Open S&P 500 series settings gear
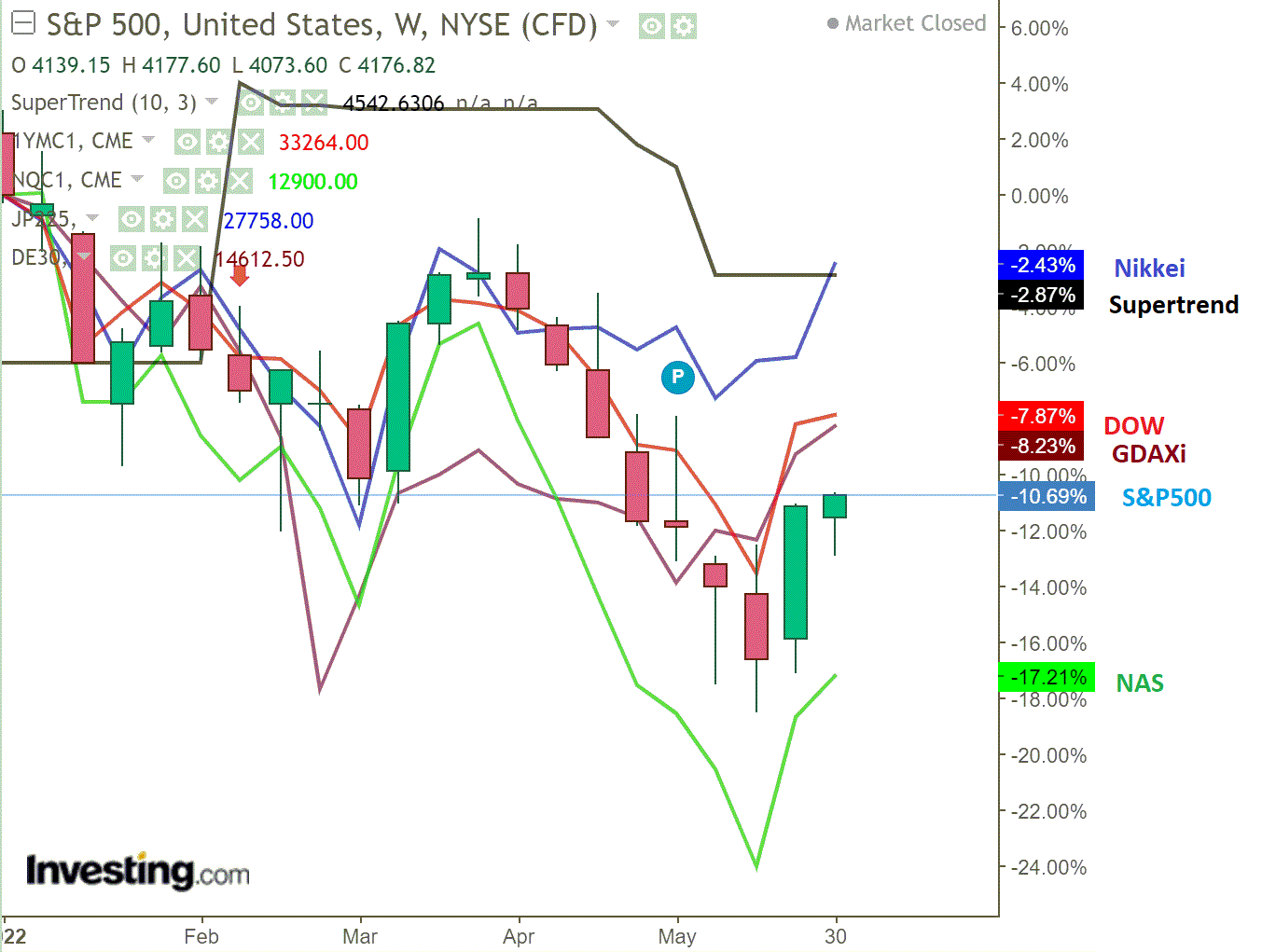Screen dimensions: 1262x952 tap(684, 26)
